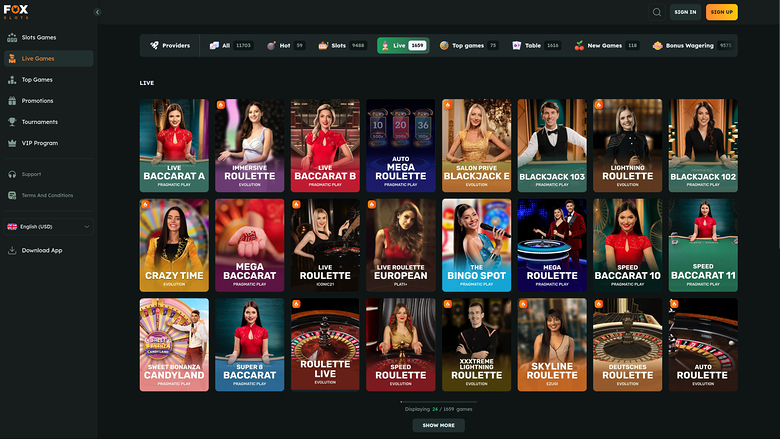This screenshot has height=439, width=780.
Task: Select the New Games category tab
Action: 606,45
